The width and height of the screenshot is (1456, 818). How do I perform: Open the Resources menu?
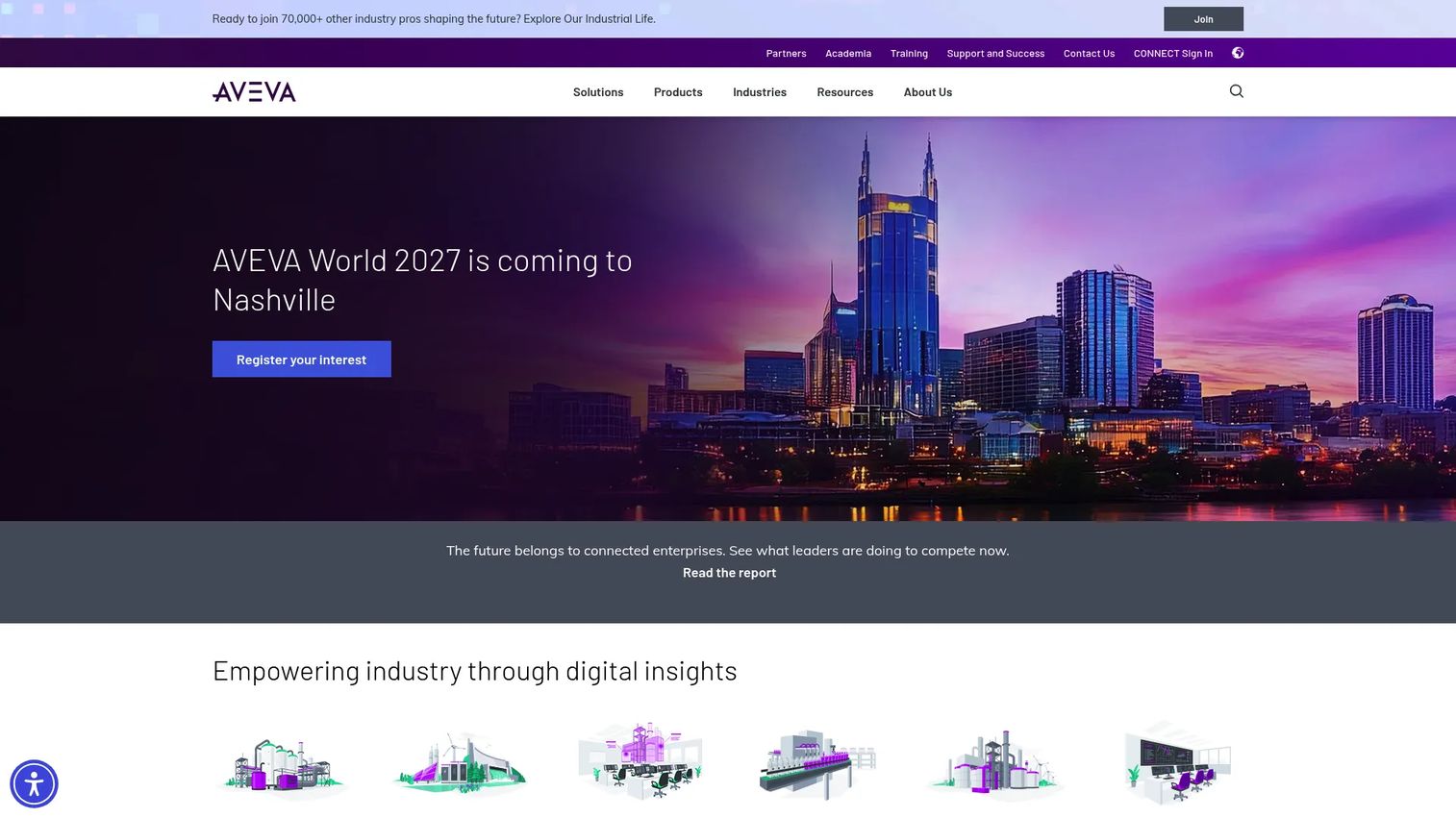[x=845, y=92]
